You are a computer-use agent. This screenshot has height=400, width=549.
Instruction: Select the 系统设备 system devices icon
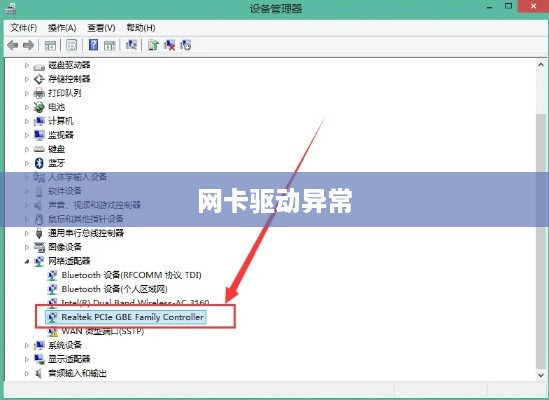point(39,345)
